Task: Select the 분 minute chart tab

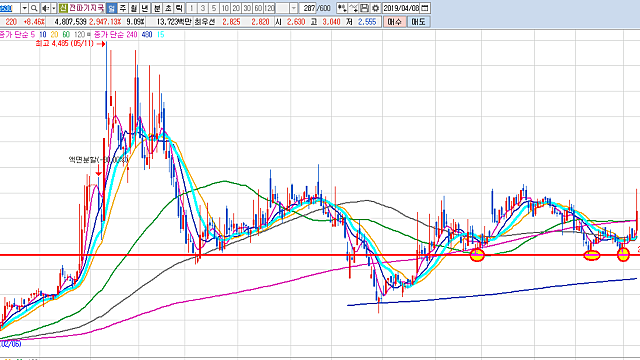Action: click(x=157, y=8)
